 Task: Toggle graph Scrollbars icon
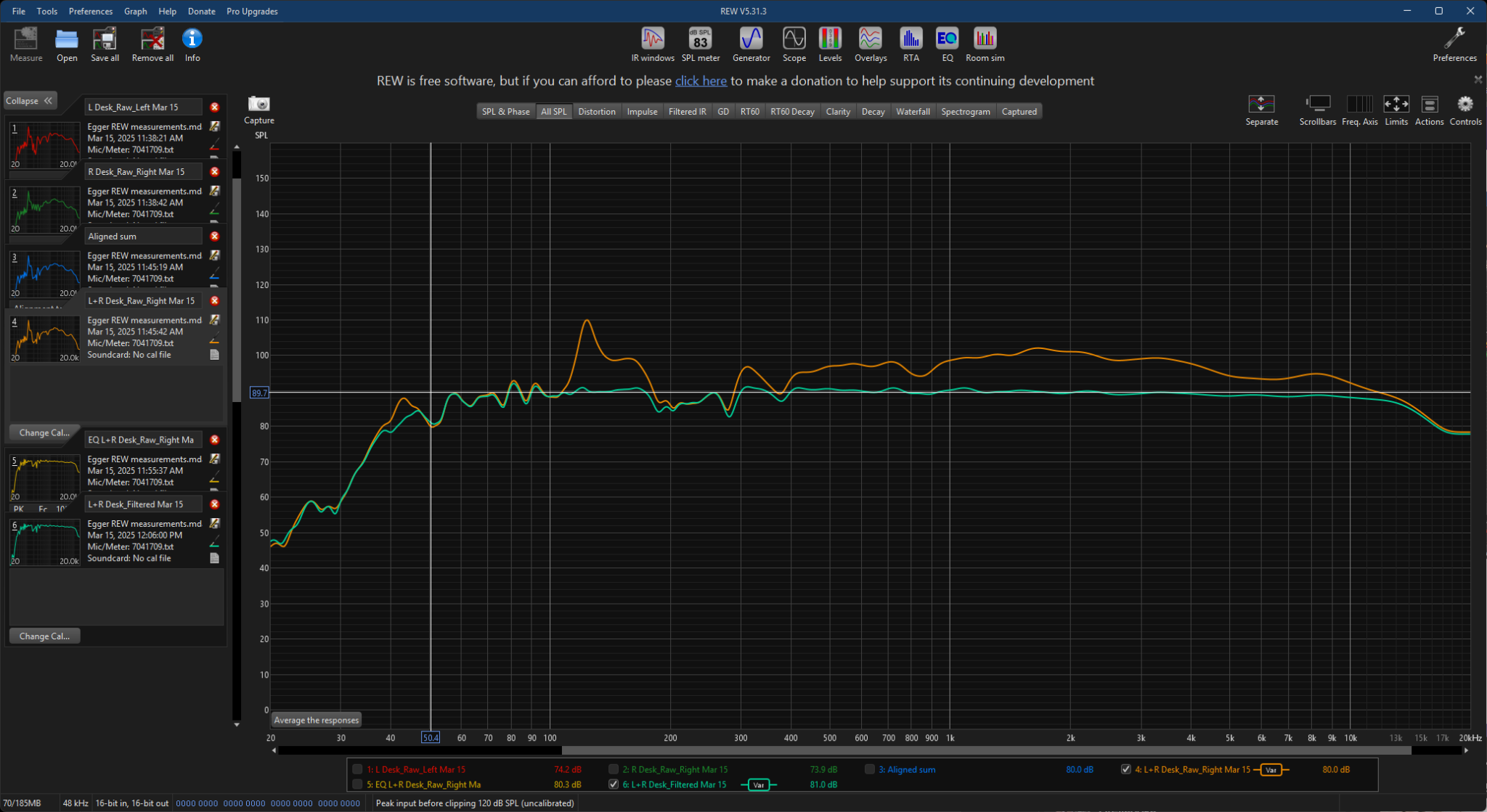point(1317,110)
